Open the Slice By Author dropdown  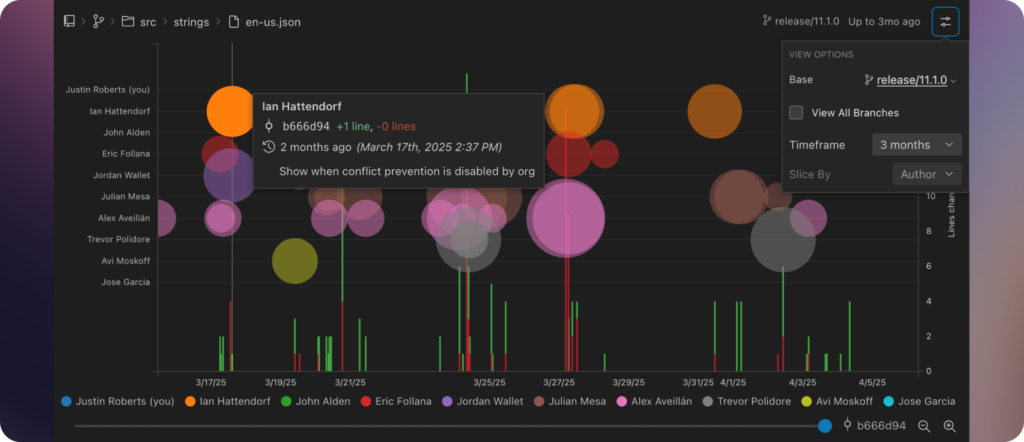(927, 174)
